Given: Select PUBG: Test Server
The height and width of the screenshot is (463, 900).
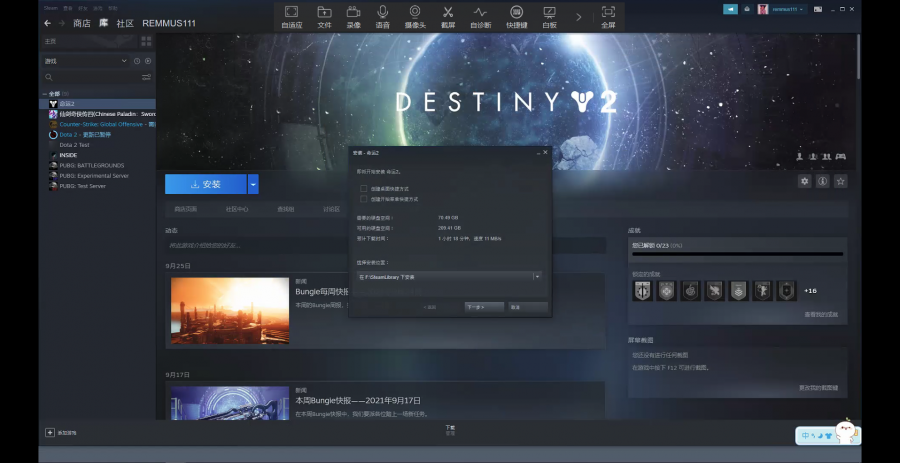Looking at the screenshot, I should coord(97,186).
